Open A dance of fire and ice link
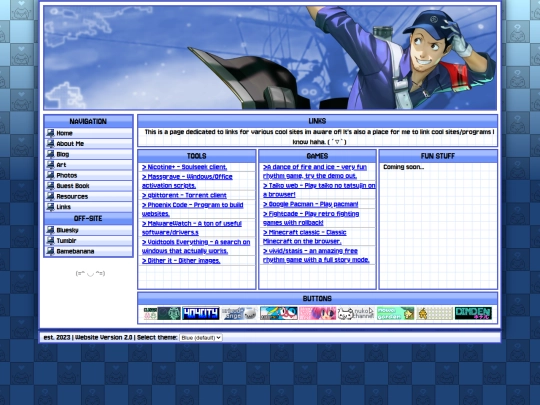Image resolution: width=540 pixels, height=405 pixels. click(x=315, y=172)
